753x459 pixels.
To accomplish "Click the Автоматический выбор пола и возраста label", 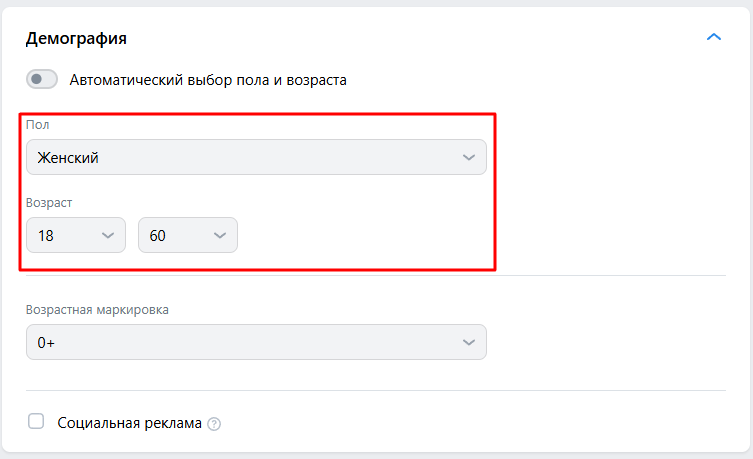I will point(208,79).
